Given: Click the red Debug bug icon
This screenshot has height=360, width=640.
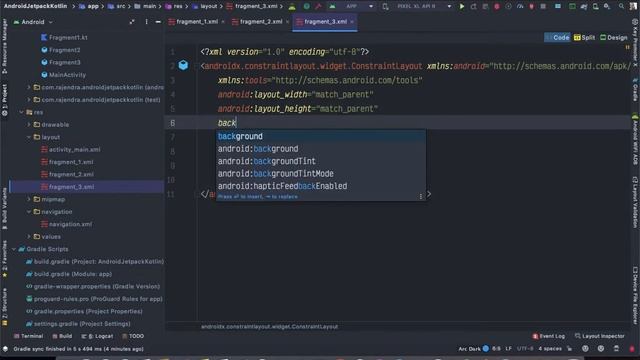Looking at the screenshot, I should 497,7.
